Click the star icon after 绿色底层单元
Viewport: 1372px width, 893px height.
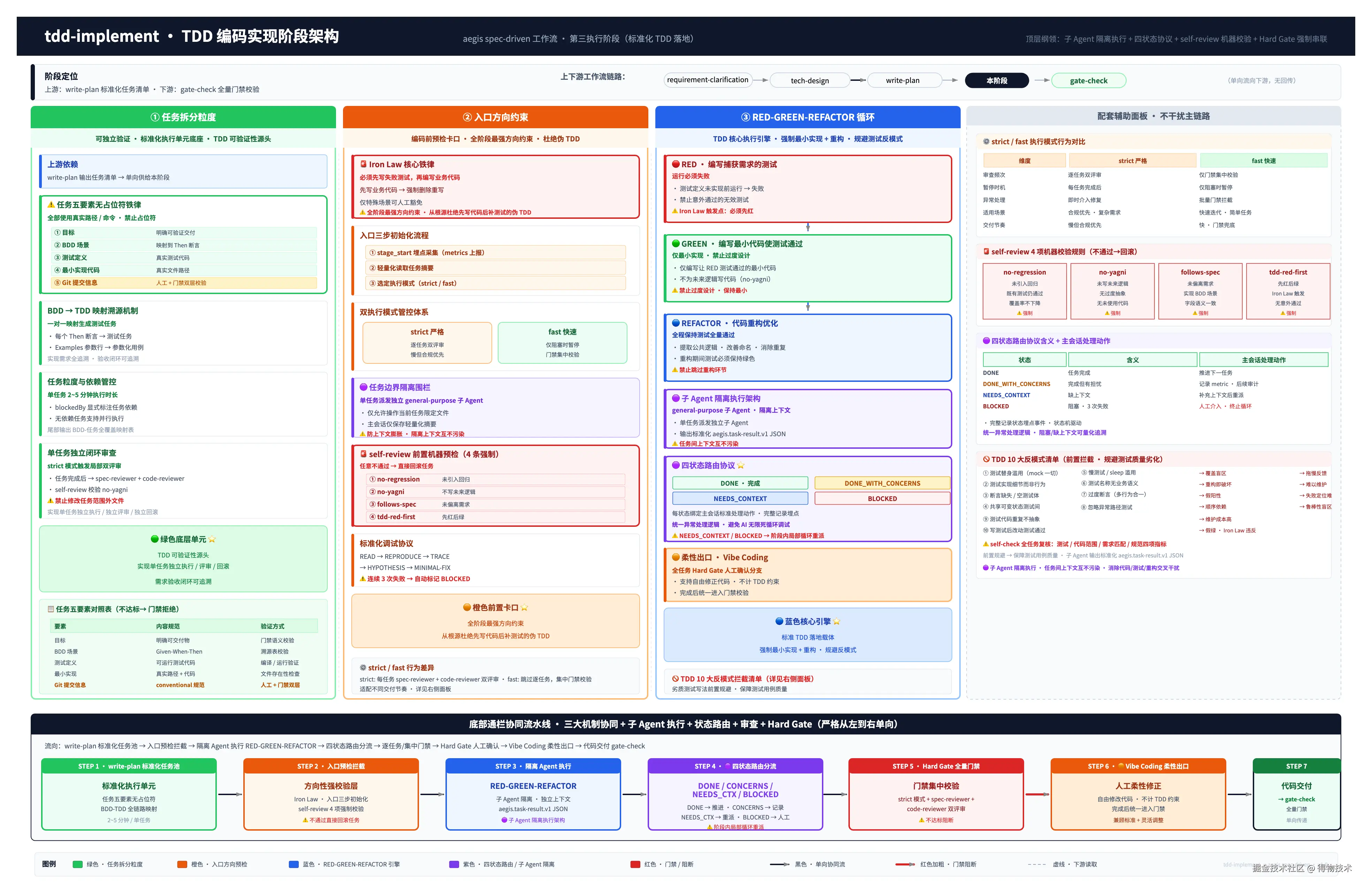(x=212, y=539)
